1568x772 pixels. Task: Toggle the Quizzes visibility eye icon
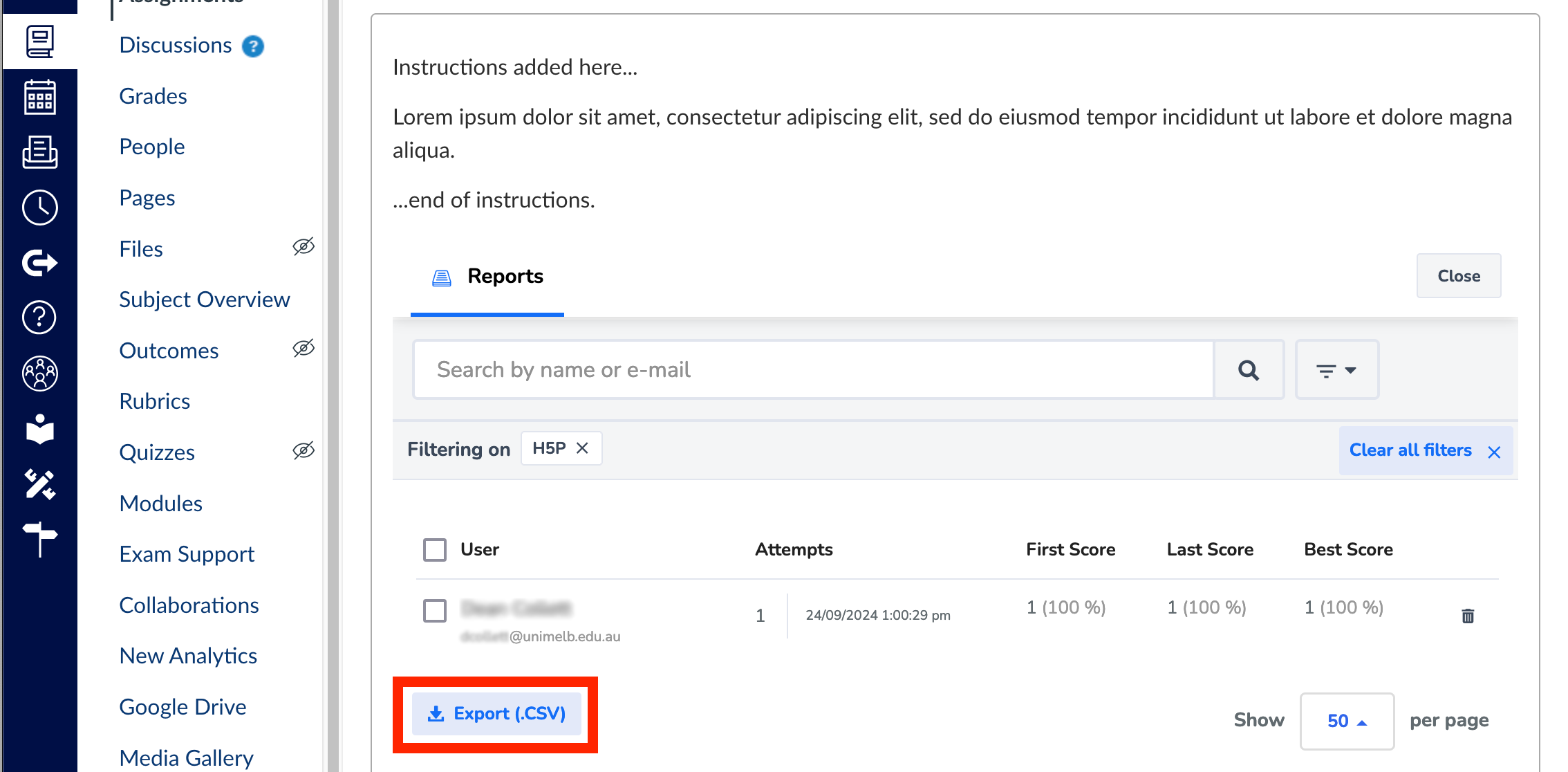pos(304,450)
